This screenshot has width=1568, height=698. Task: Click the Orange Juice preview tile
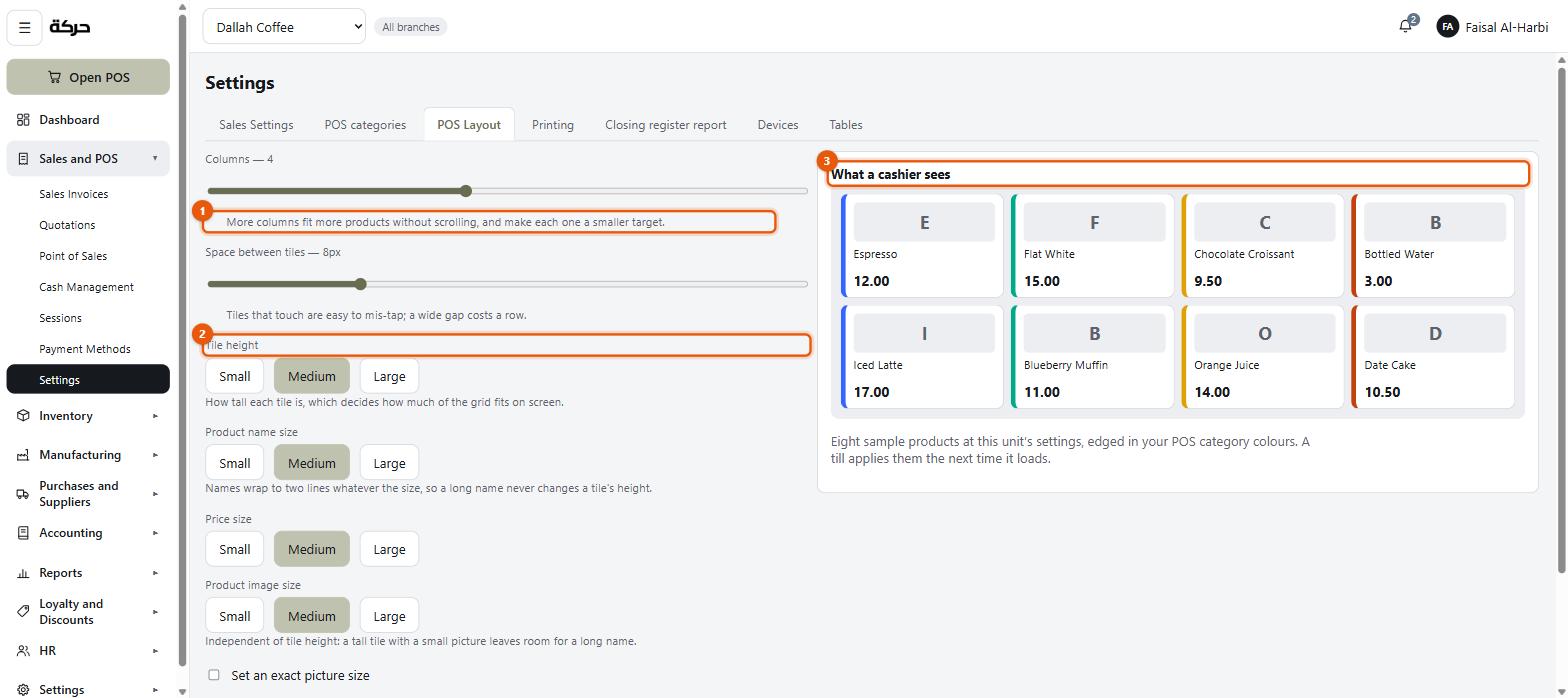[x=1263, y=357]
